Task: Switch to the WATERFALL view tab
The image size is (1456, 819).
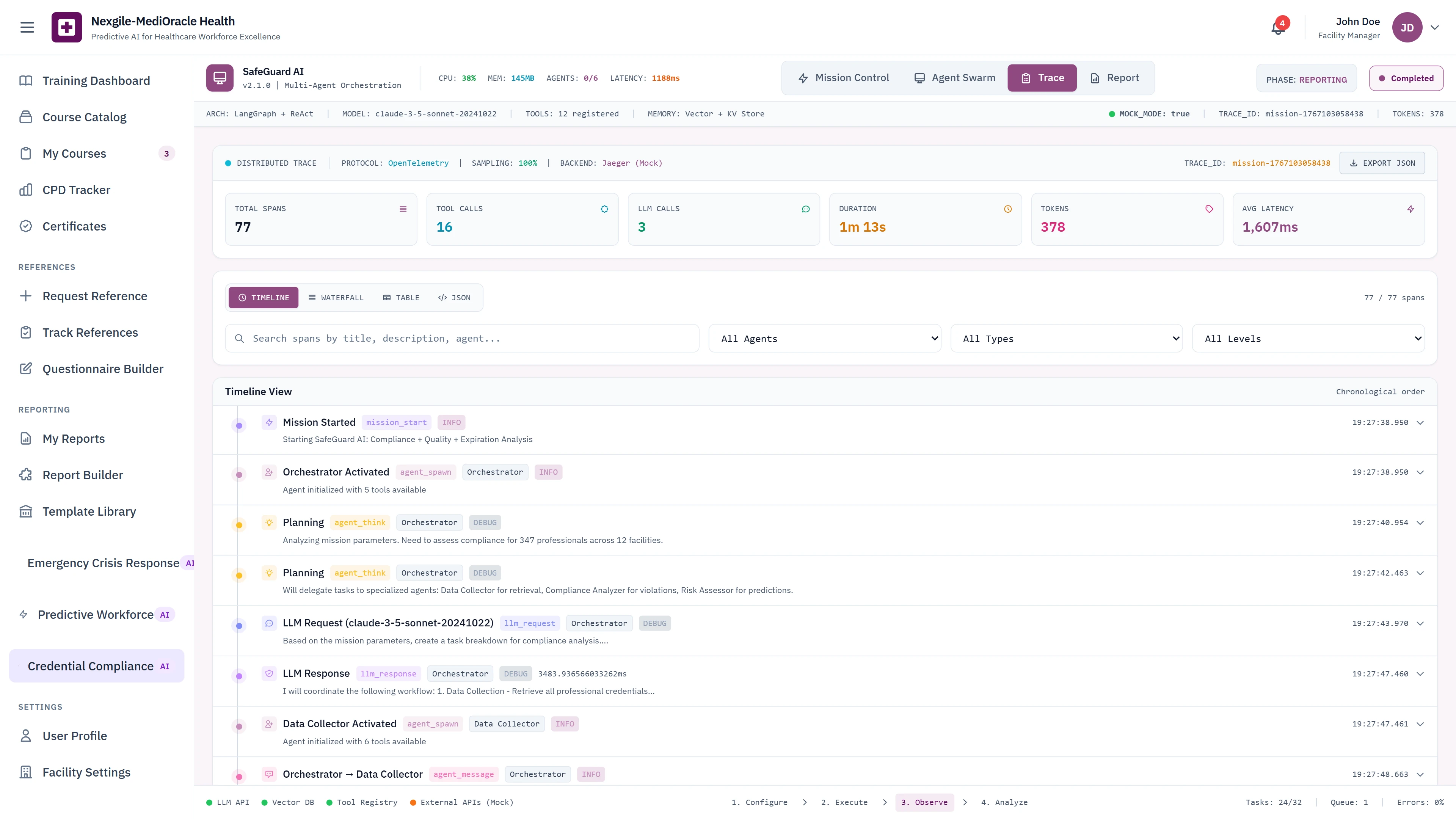Action: coord(336,297)
